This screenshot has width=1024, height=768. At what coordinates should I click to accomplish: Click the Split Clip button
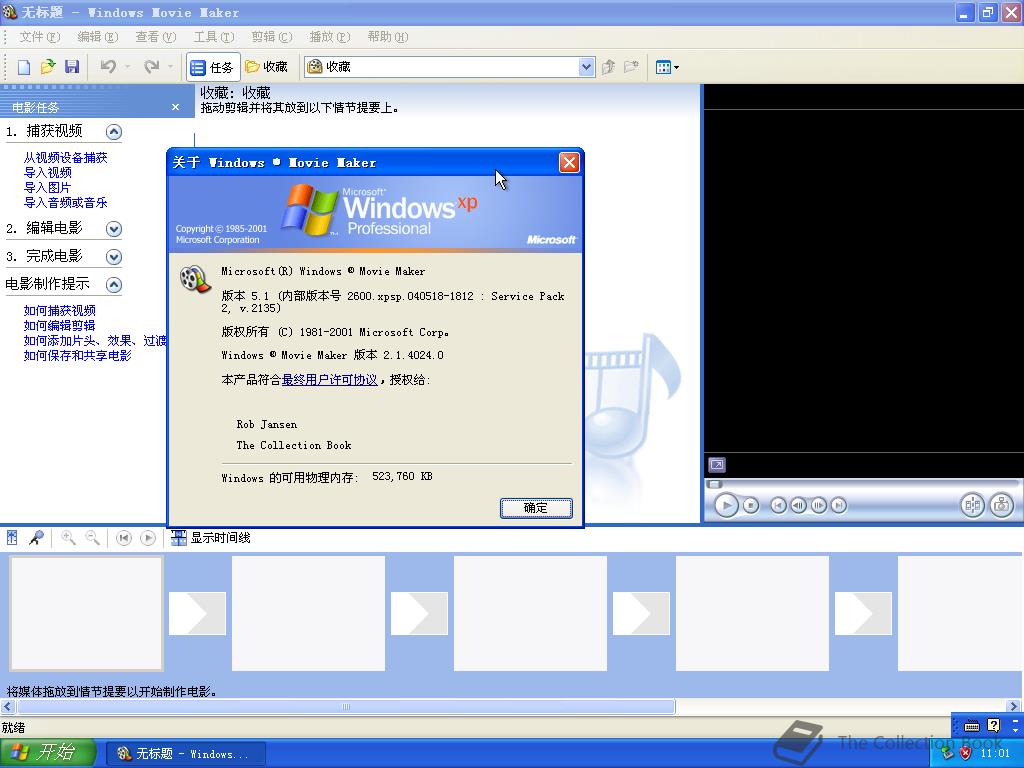972,505
